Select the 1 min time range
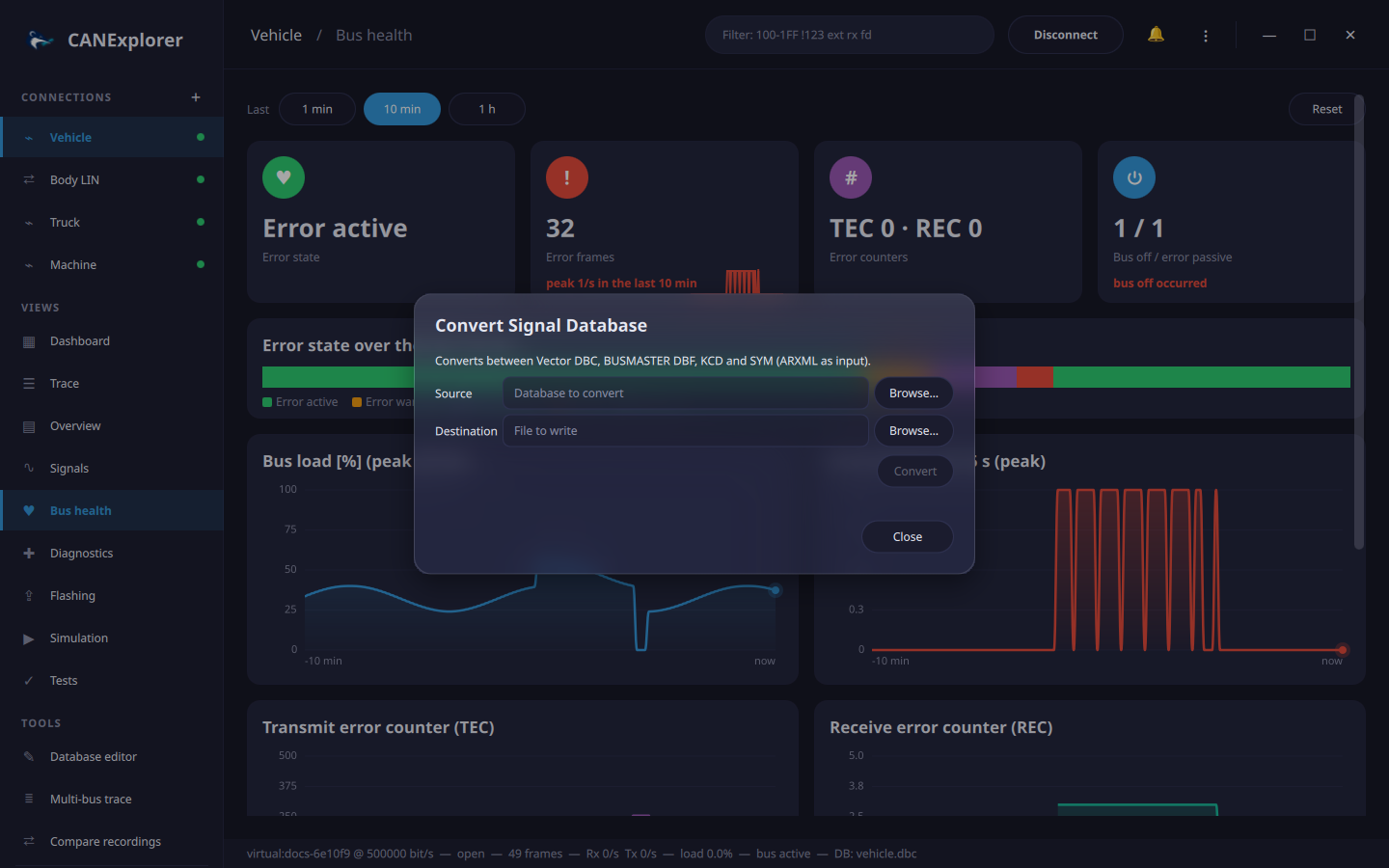 (317, 109)
